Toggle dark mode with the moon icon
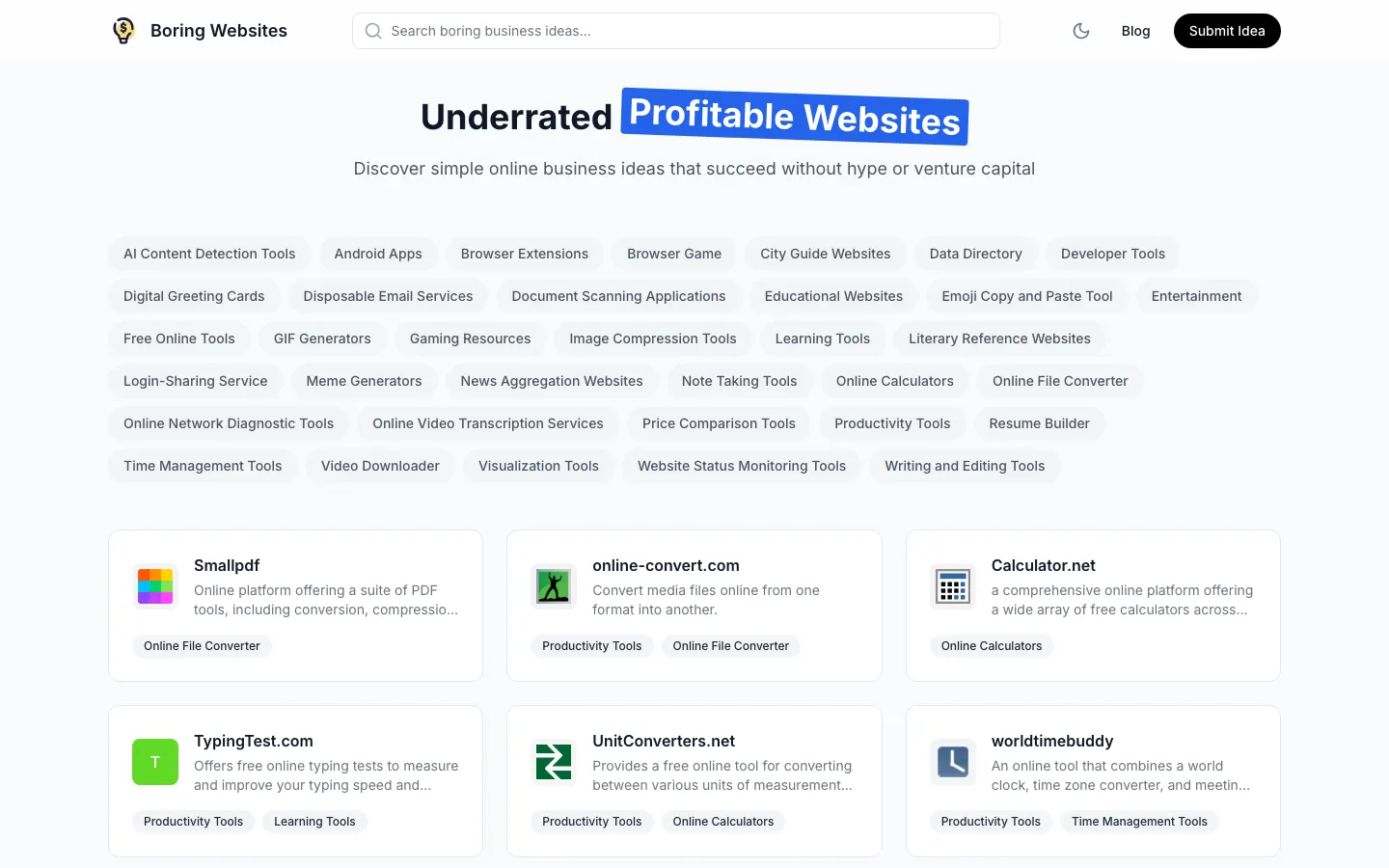 [1081, 31]
